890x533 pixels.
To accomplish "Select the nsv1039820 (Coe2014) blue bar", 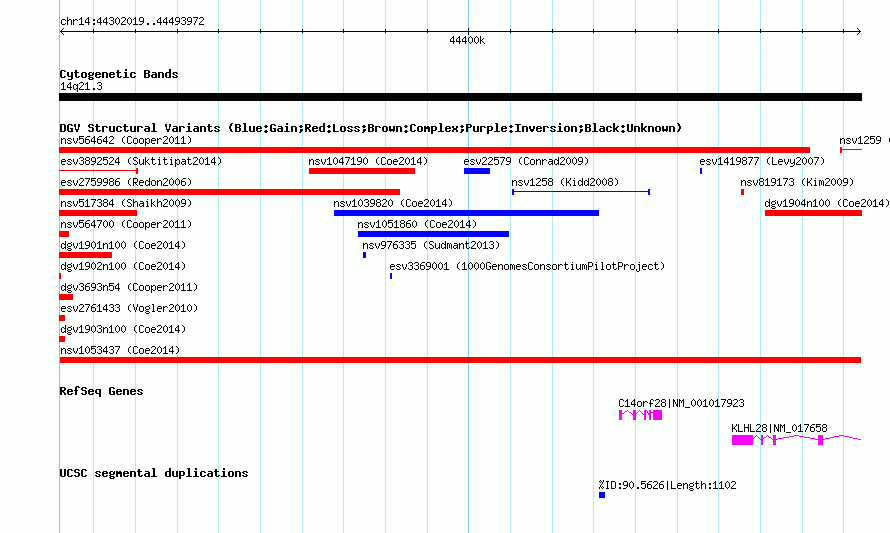I will pos(466,213).
